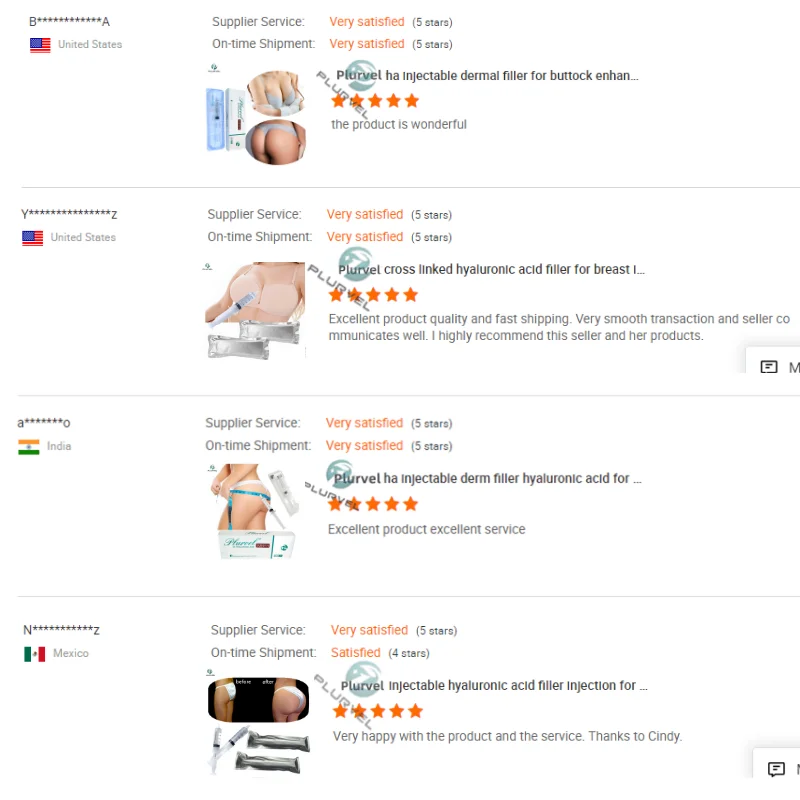Click 'Satisfied' on-time shipment rating for Mexico review
Viewport: 800px width, 800px height.
tap(356, 653)
